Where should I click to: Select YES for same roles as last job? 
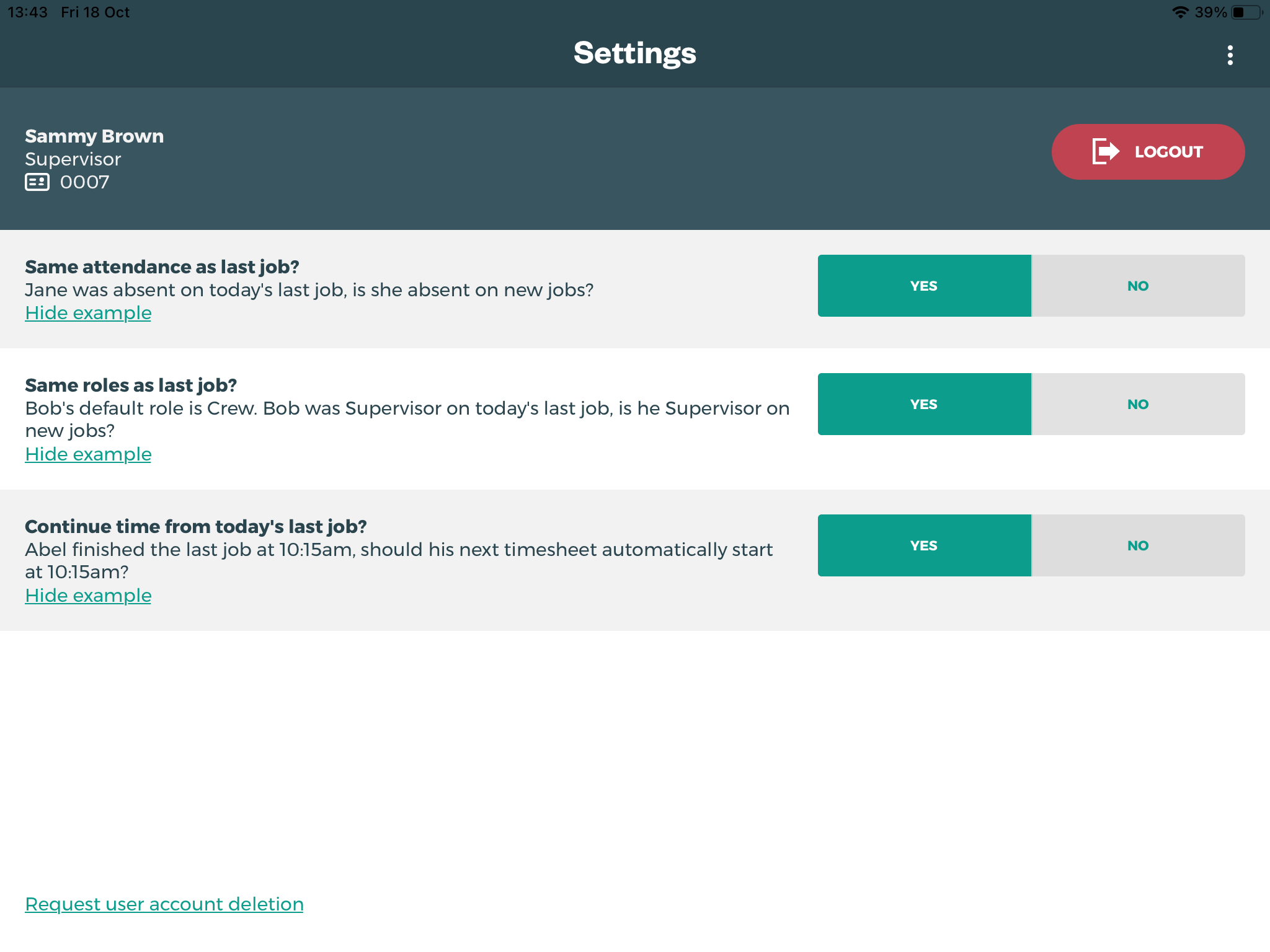point(924,404)
